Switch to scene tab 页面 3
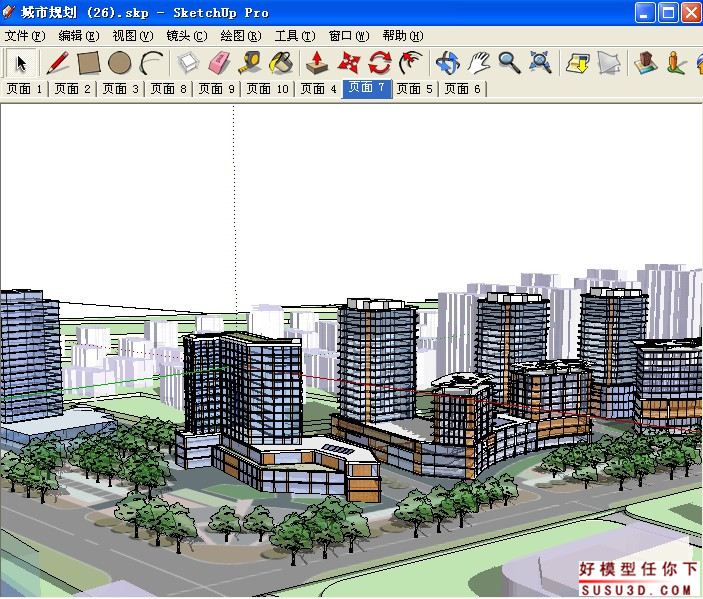Image resolution: width=703 pixels, height=599 pixels. tap(121, 89)
